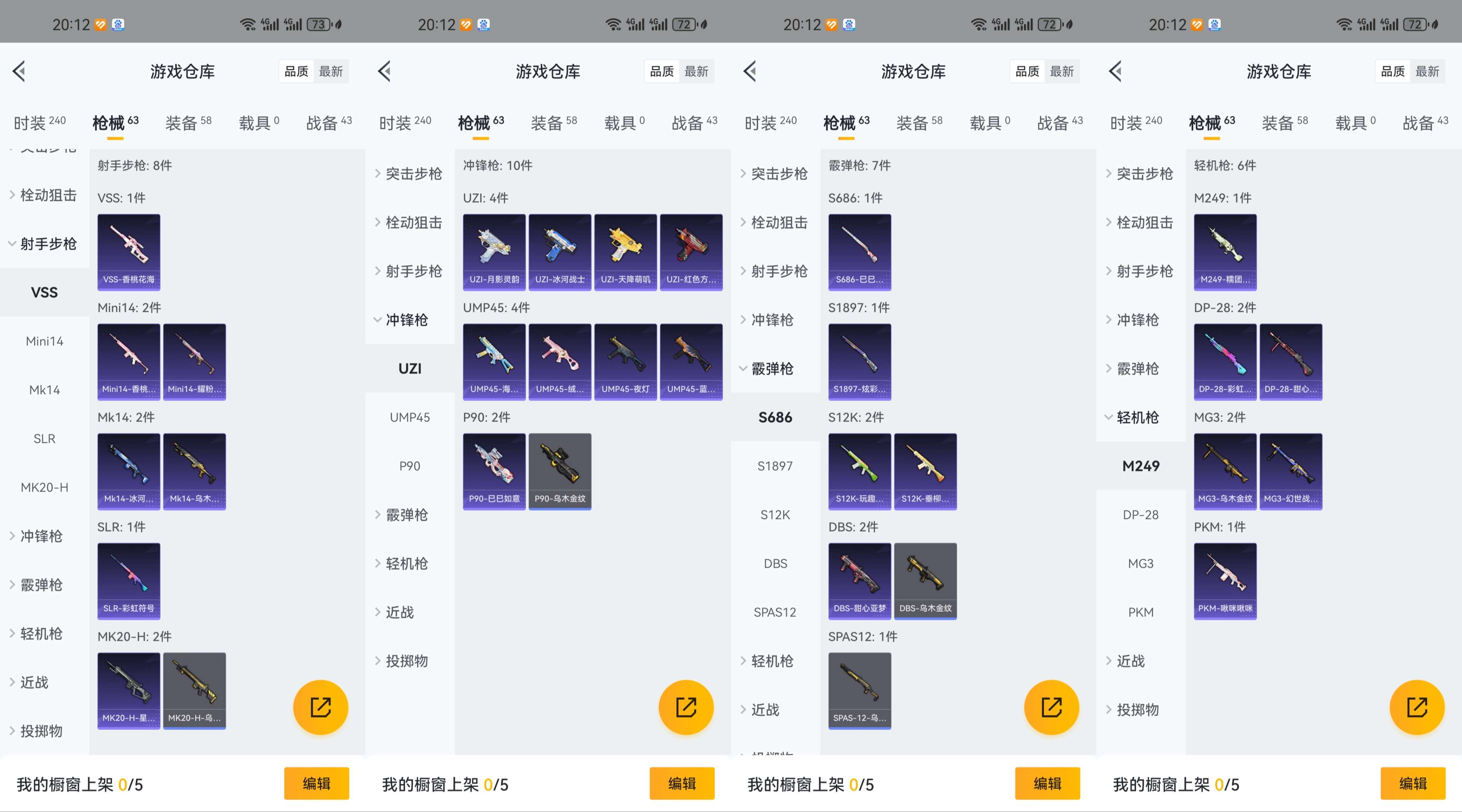Switch sort to 最新 in 霰弹枪 panel
The image size is (1462, 812).
coord(1062,71)
